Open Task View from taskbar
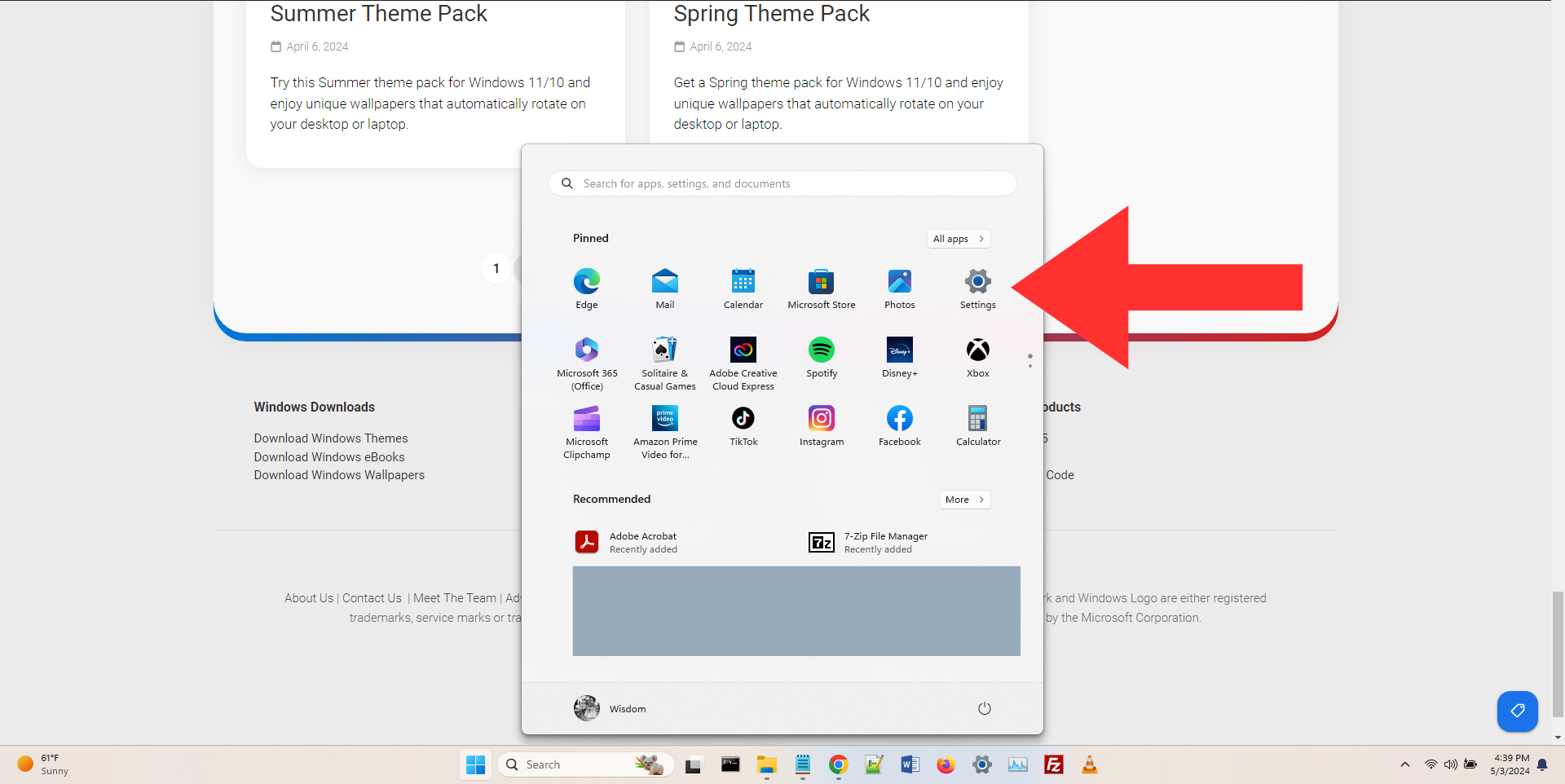1565x784 pixels. tap(694, 764)
